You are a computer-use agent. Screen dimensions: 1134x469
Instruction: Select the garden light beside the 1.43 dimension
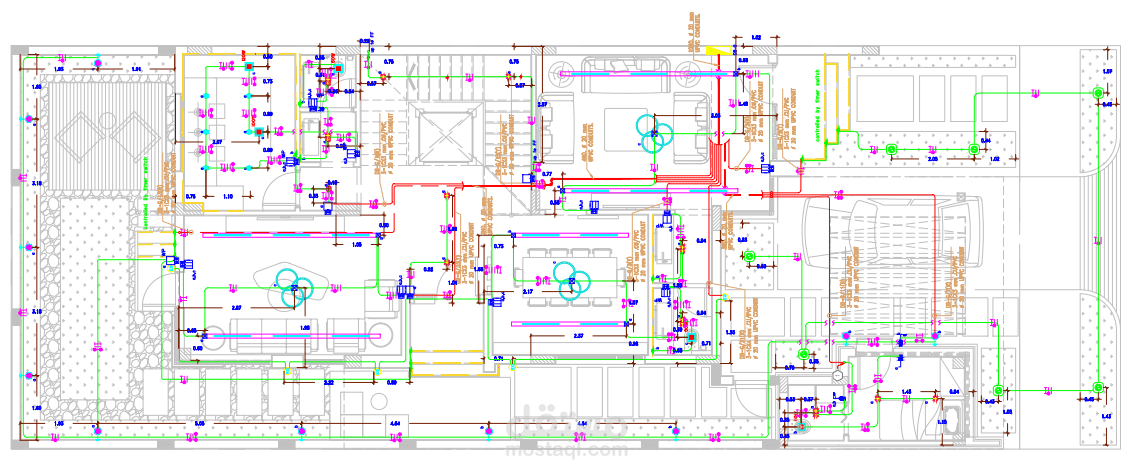point(1096,389)
